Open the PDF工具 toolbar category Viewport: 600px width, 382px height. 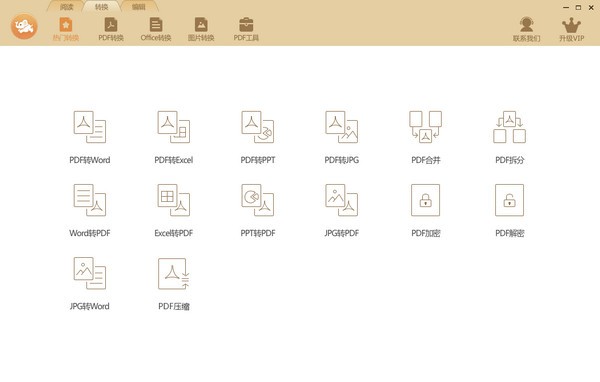(x=246, y=29)
